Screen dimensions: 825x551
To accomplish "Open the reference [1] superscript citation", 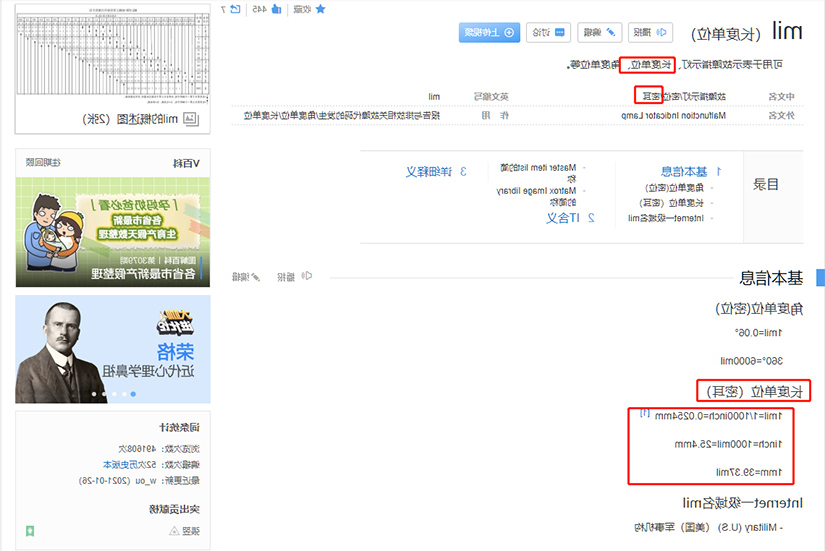I will tap(645, 413).
